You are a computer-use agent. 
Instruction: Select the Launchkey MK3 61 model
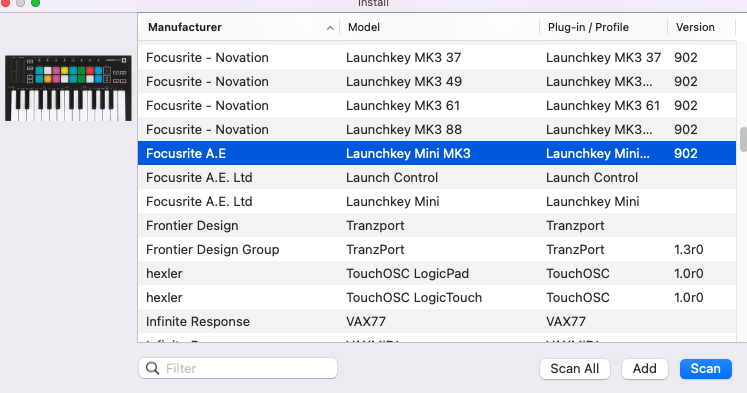403,105
